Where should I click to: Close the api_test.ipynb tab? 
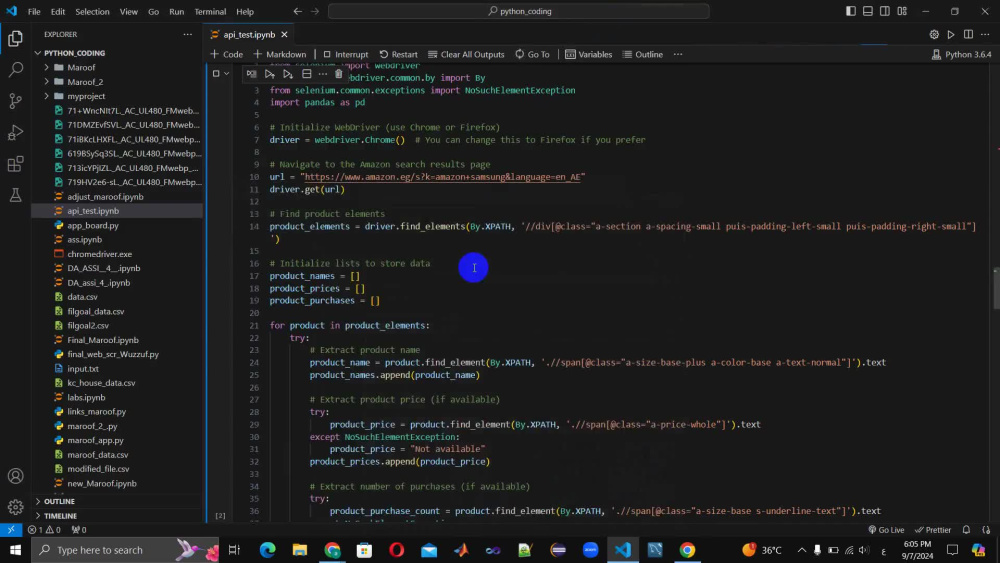tap(284, 34)
